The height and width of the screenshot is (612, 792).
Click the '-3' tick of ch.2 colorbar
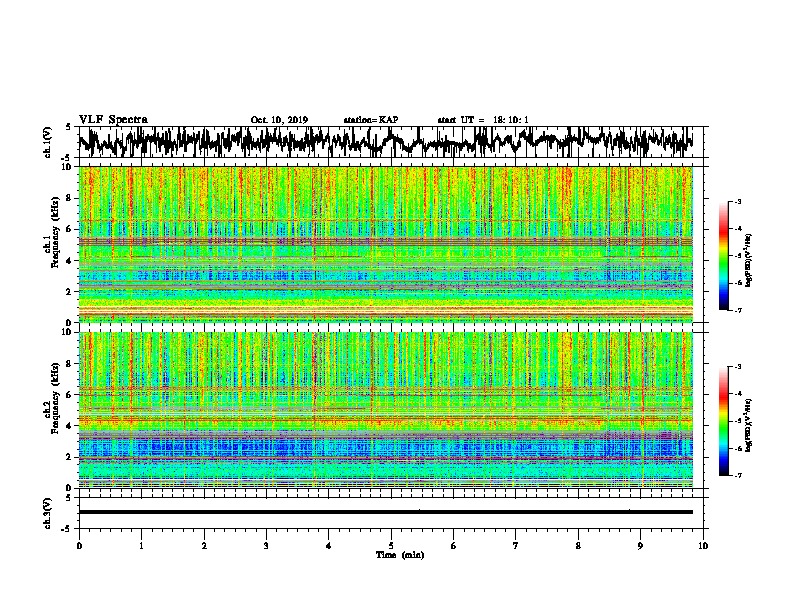pos(738,367)
